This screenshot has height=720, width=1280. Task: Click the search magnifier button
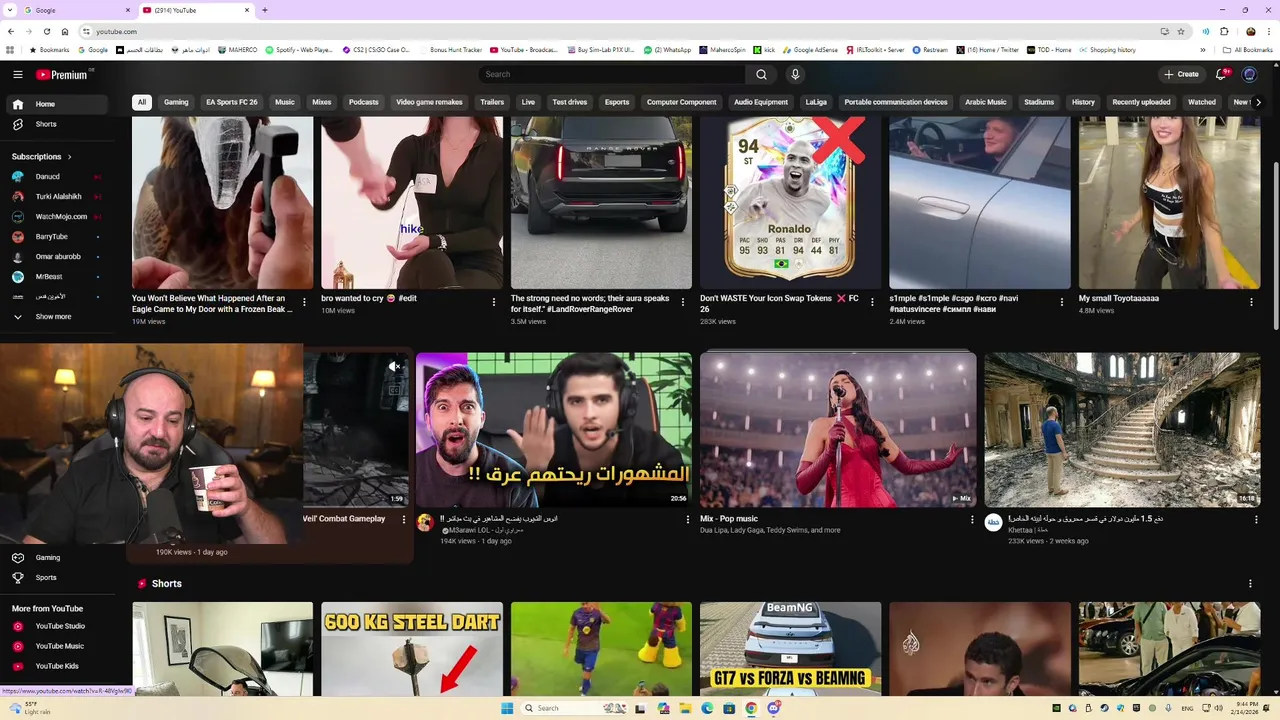pos(761,74)
